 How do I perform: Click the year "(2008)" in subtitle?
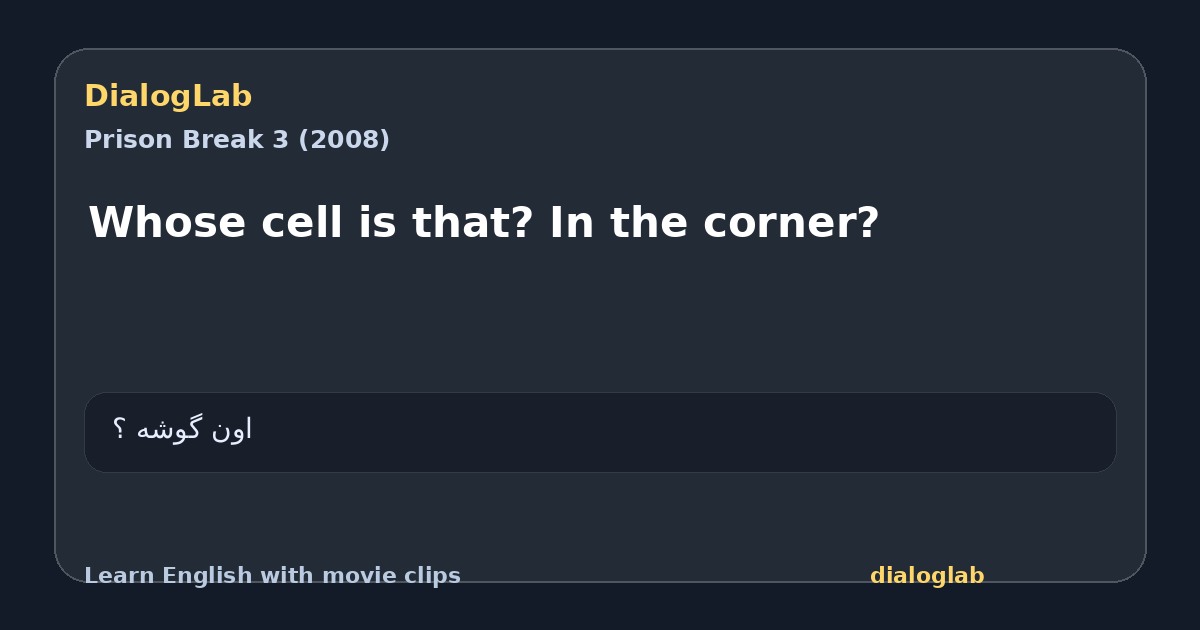click(344, 140)
